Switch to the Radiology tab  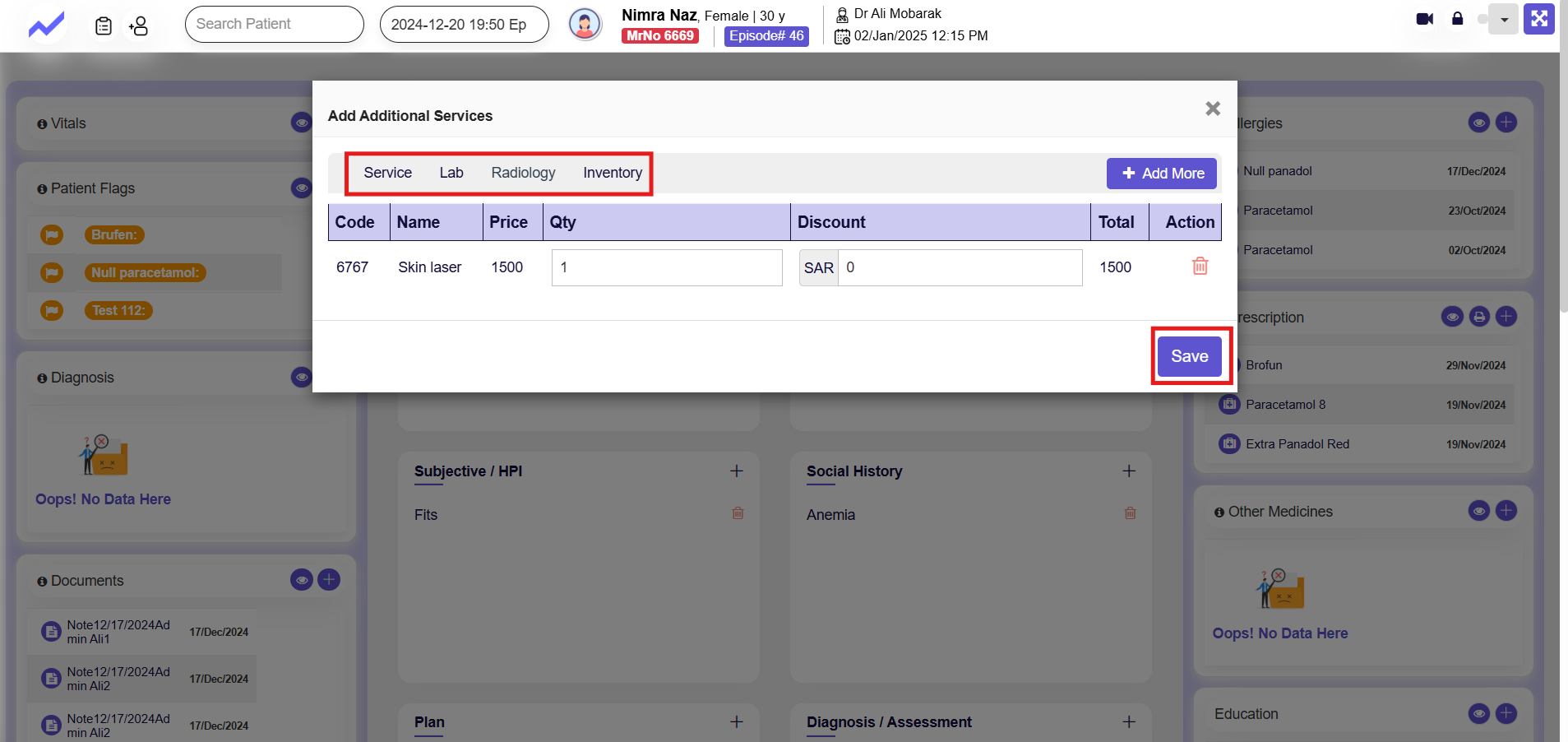523,173
